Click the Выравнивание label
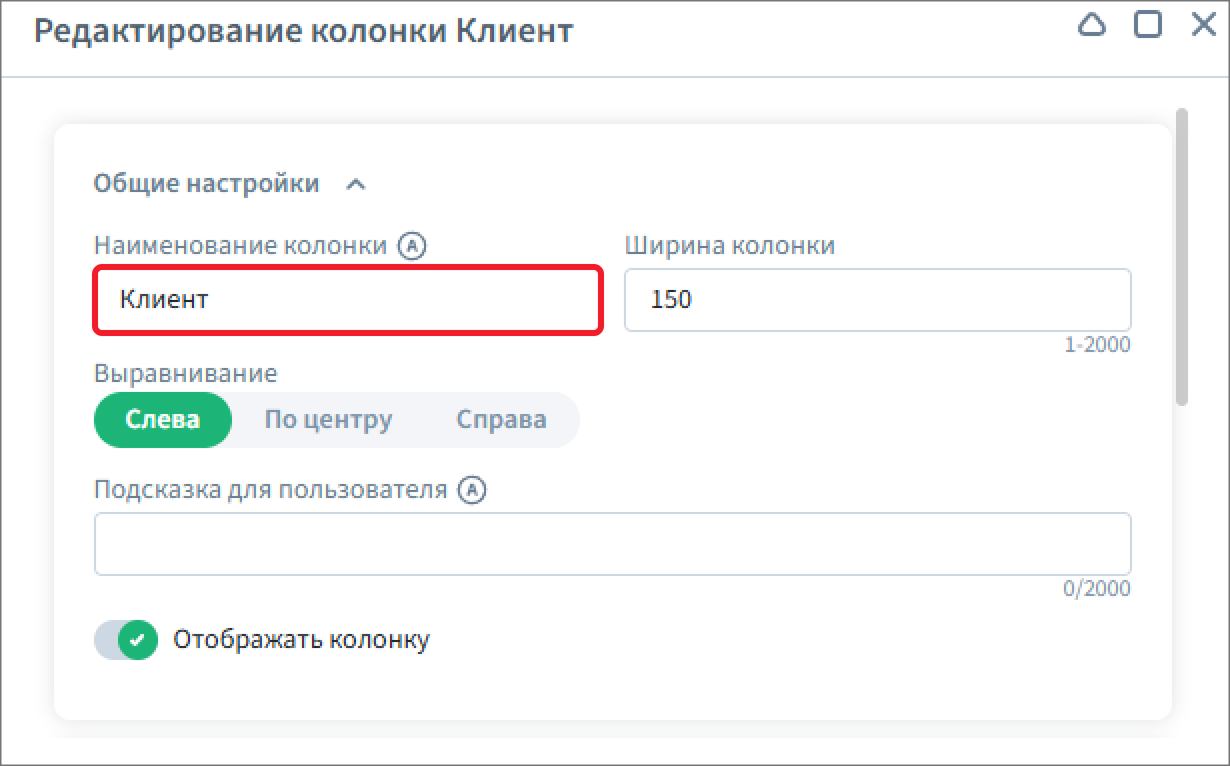Viewport: 1230px width, 766px height. tap(185, 374)
